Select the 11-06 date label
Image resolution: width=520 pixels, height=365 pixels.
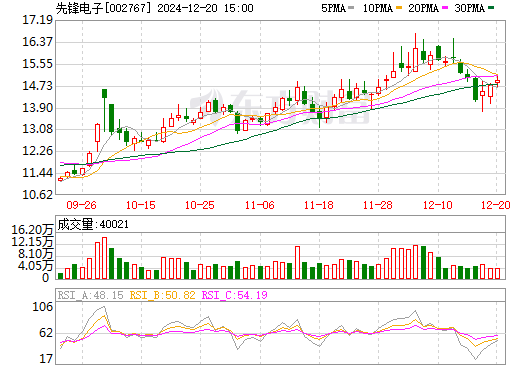(260, 205)
